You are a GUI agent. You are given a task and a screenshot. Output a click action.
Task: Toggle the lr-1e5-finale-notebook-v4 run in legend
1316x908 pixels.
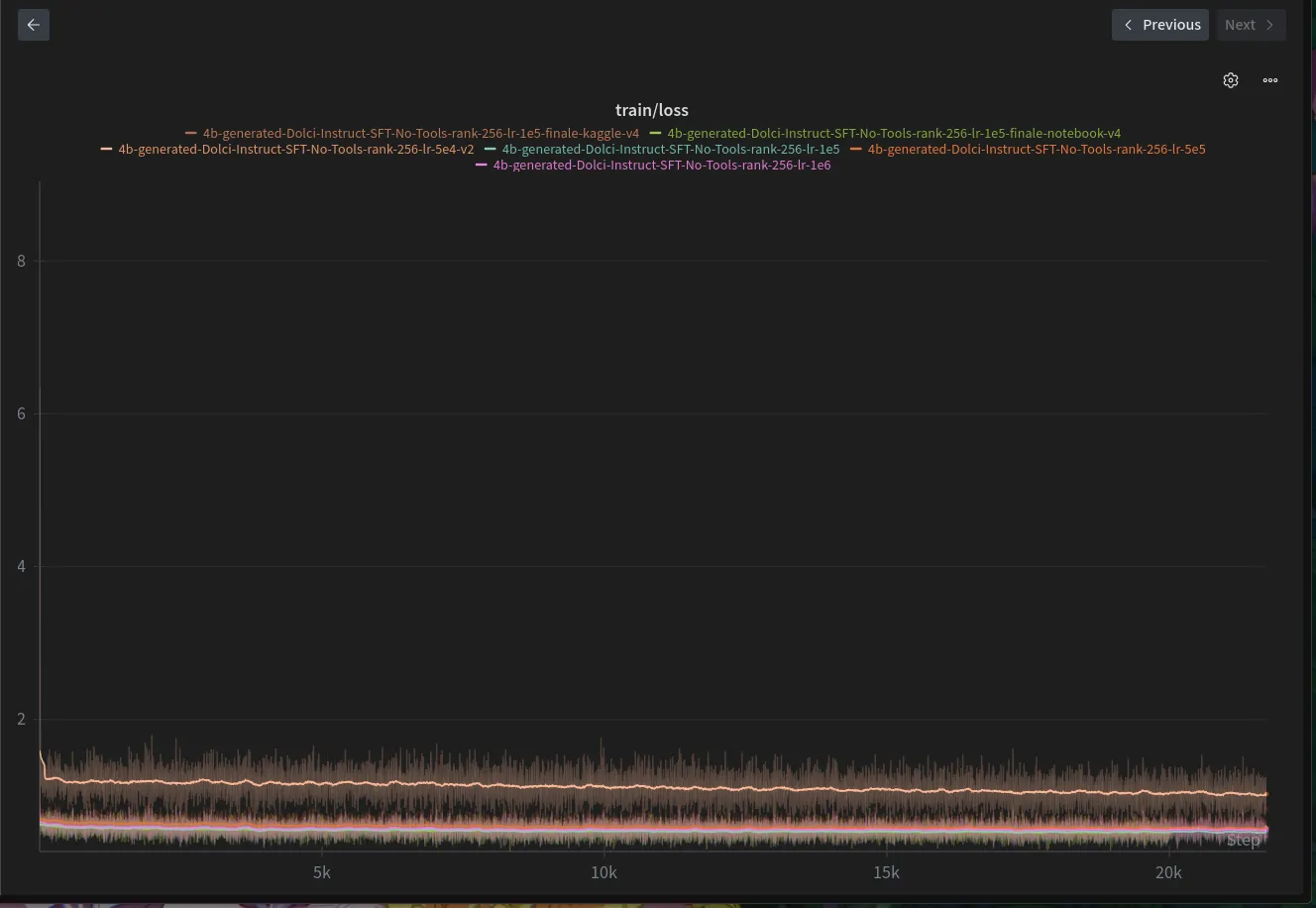[893, 133]
